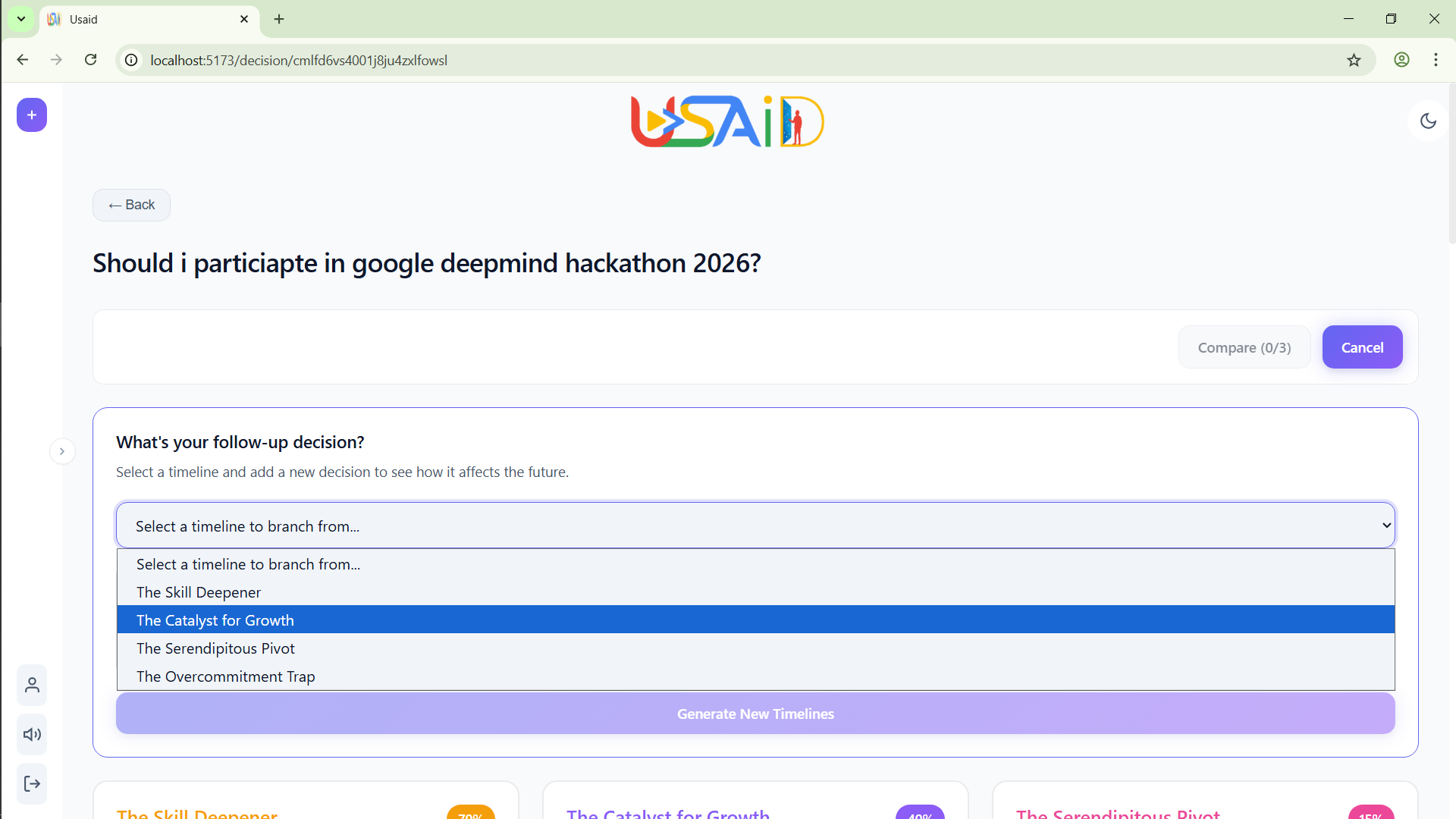Viewport: 1456px width, 819px height.
Task: Open Chrome three-dot menu
Action: (1436, 60)
